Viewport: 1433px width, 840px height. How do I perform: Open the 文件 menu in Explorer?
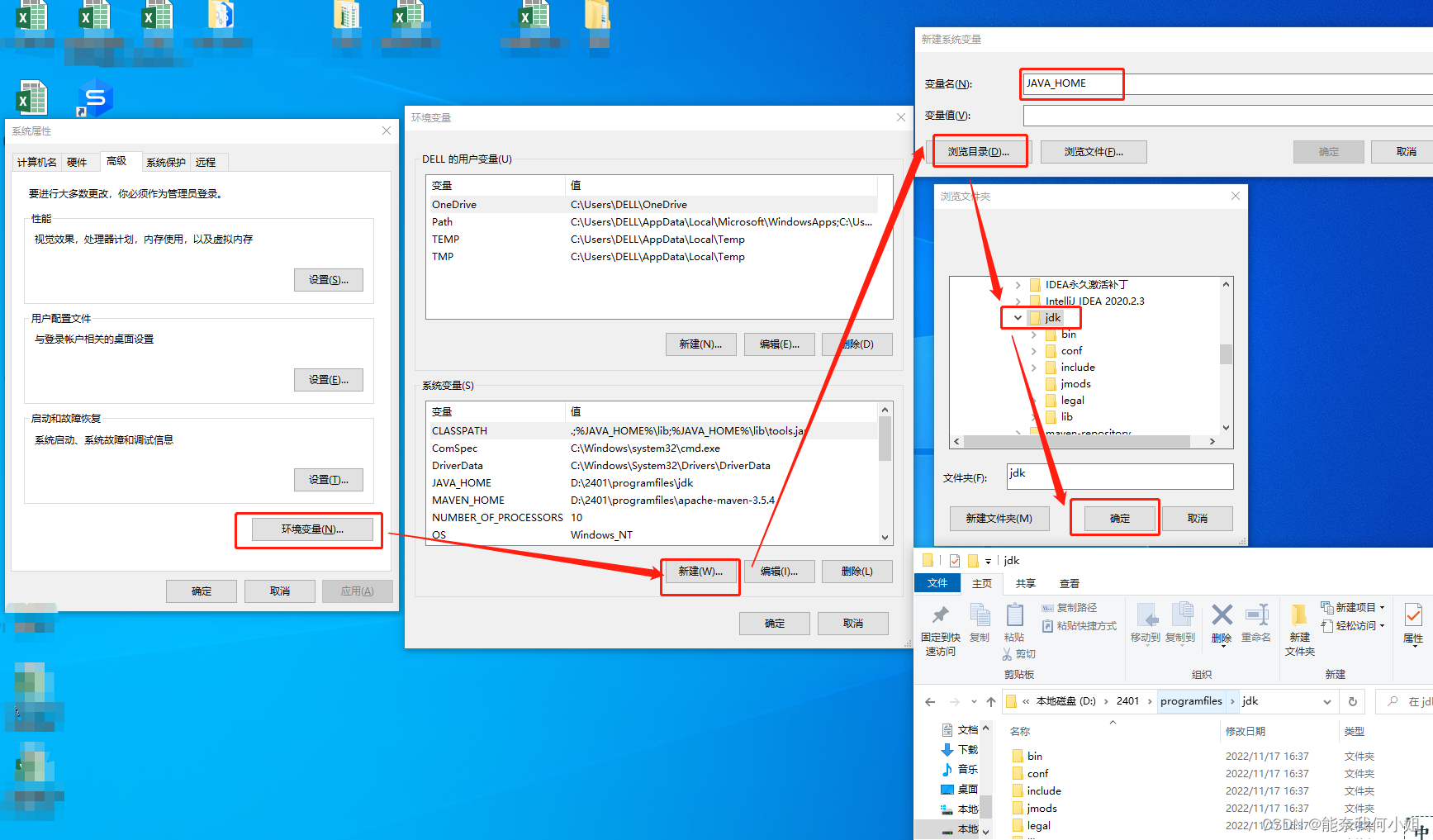[937, 583]
